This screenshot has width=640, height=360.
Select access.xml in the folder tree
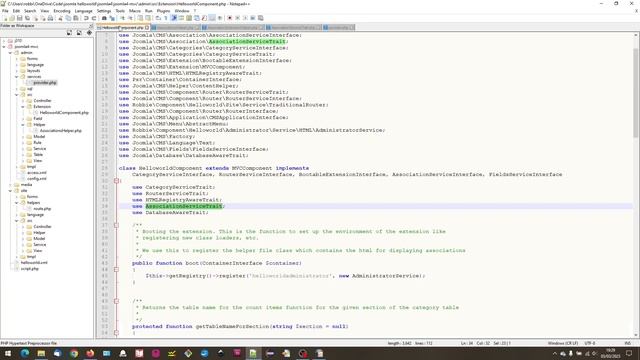click(x=37, y=172)
